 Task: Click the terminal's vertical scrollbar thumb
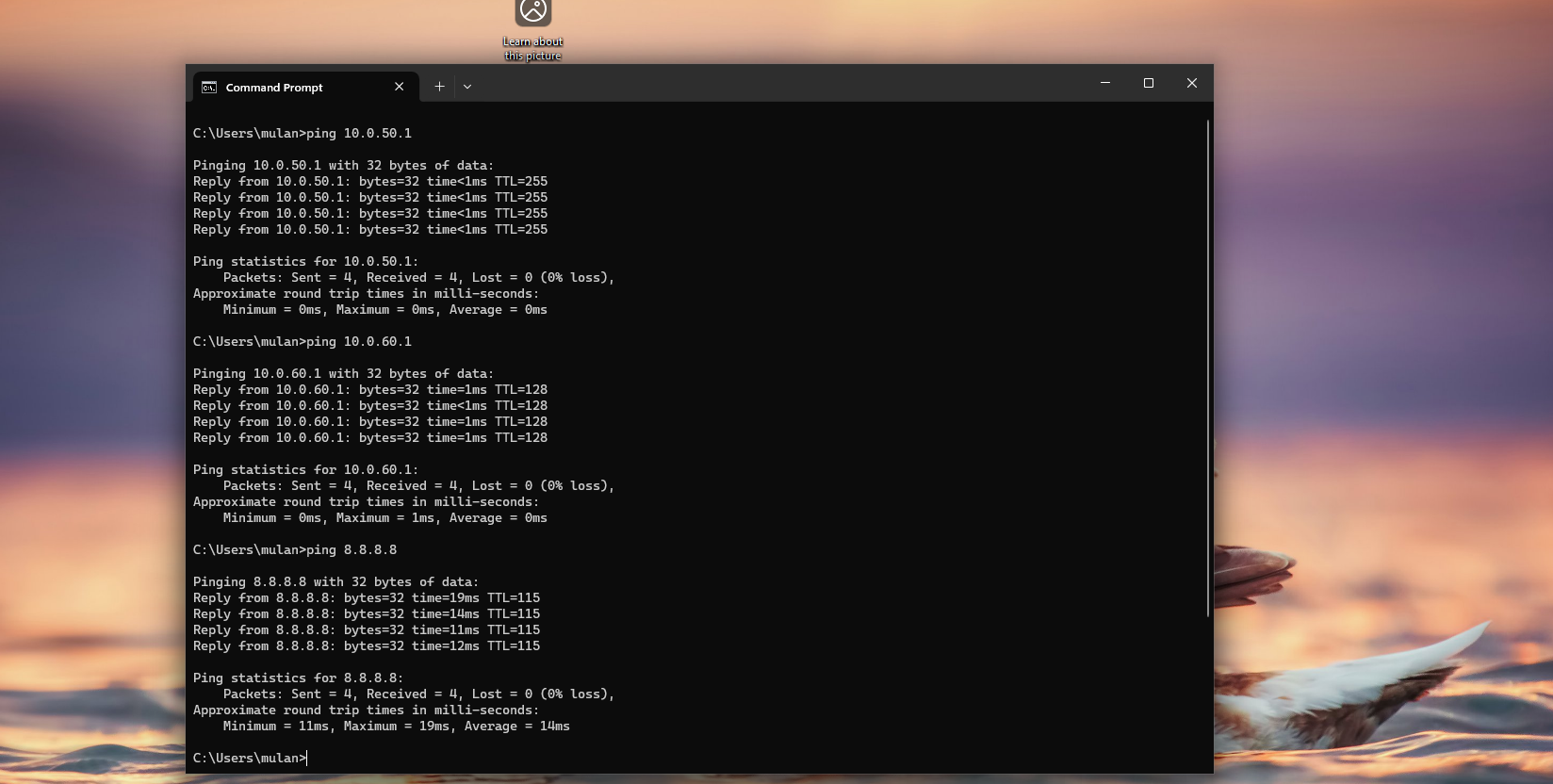click(1207, 367)
